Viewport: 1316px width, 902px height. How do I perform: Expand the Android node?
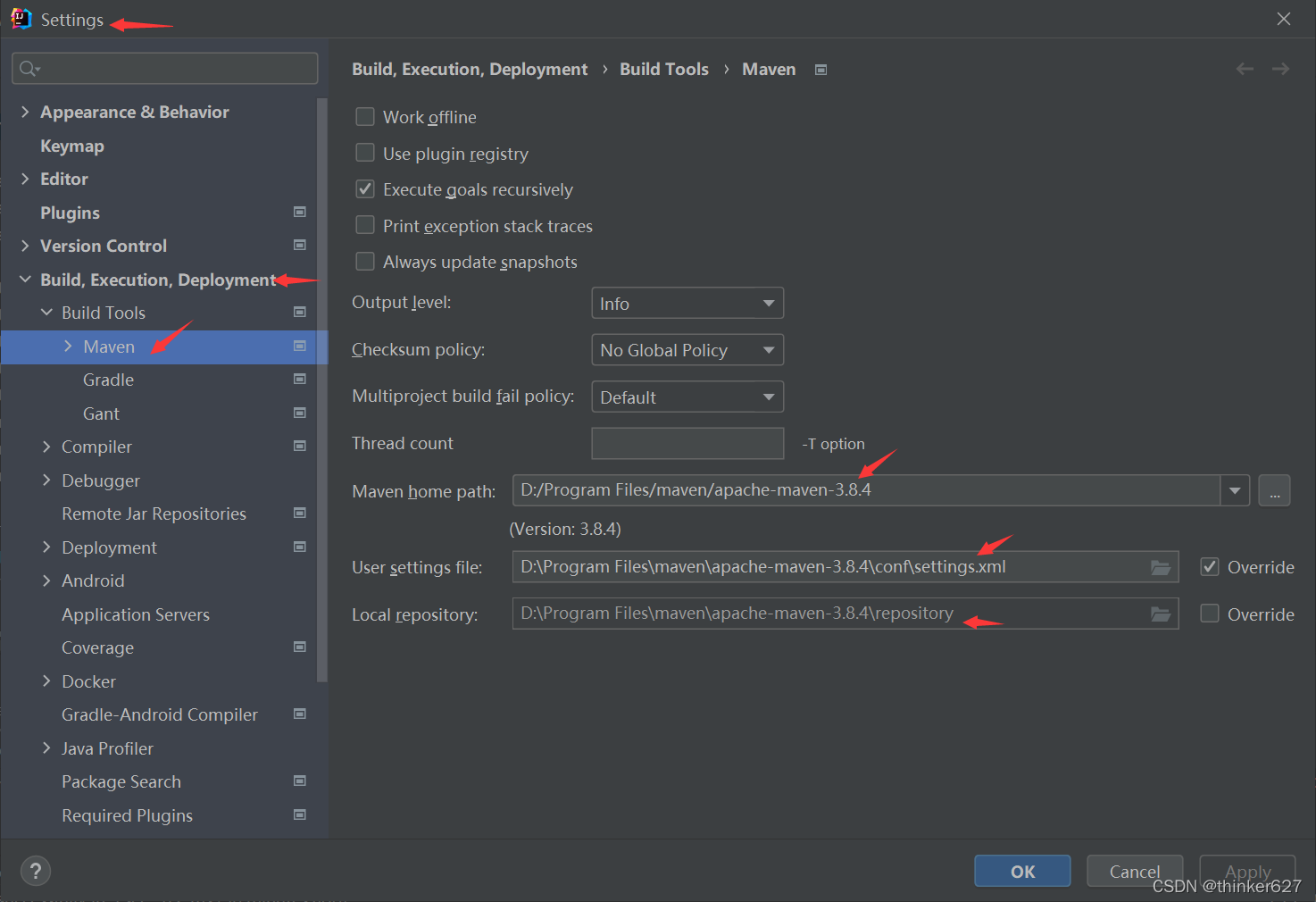pyautogui.click(x=46, y=580)
